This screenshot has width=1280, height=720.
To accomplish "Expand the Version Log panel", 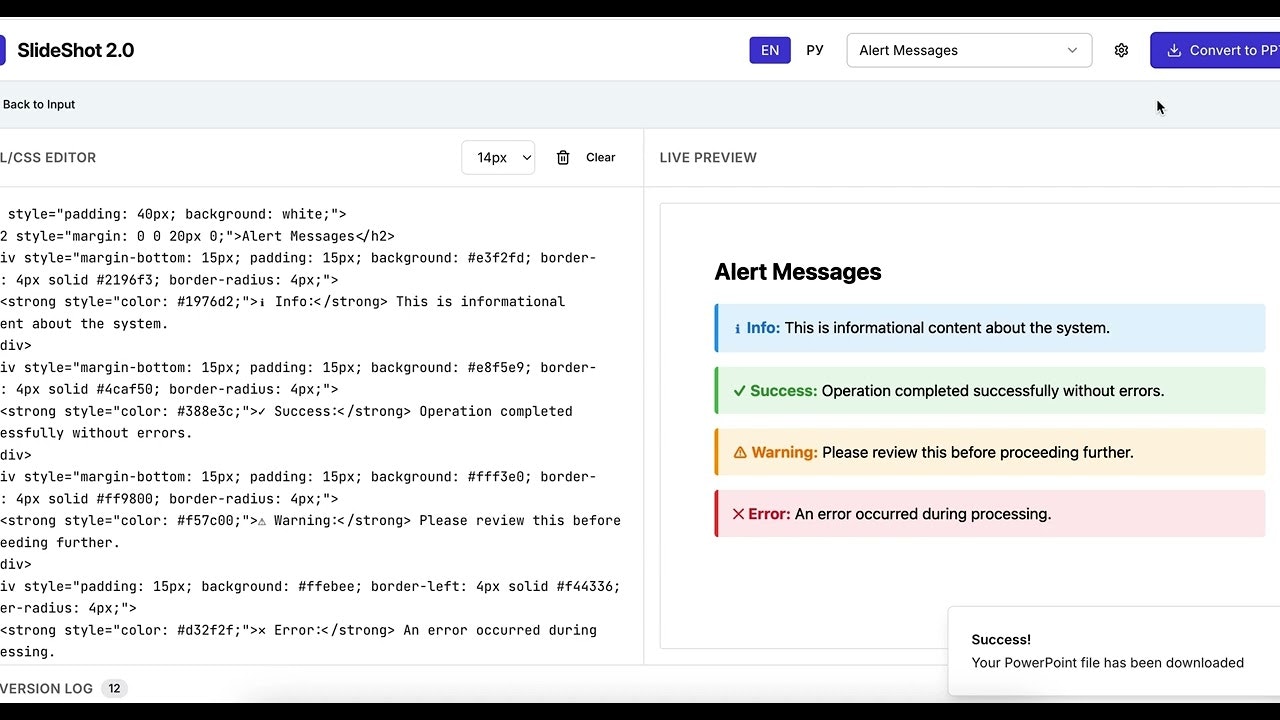I will [x=47, y=688].
